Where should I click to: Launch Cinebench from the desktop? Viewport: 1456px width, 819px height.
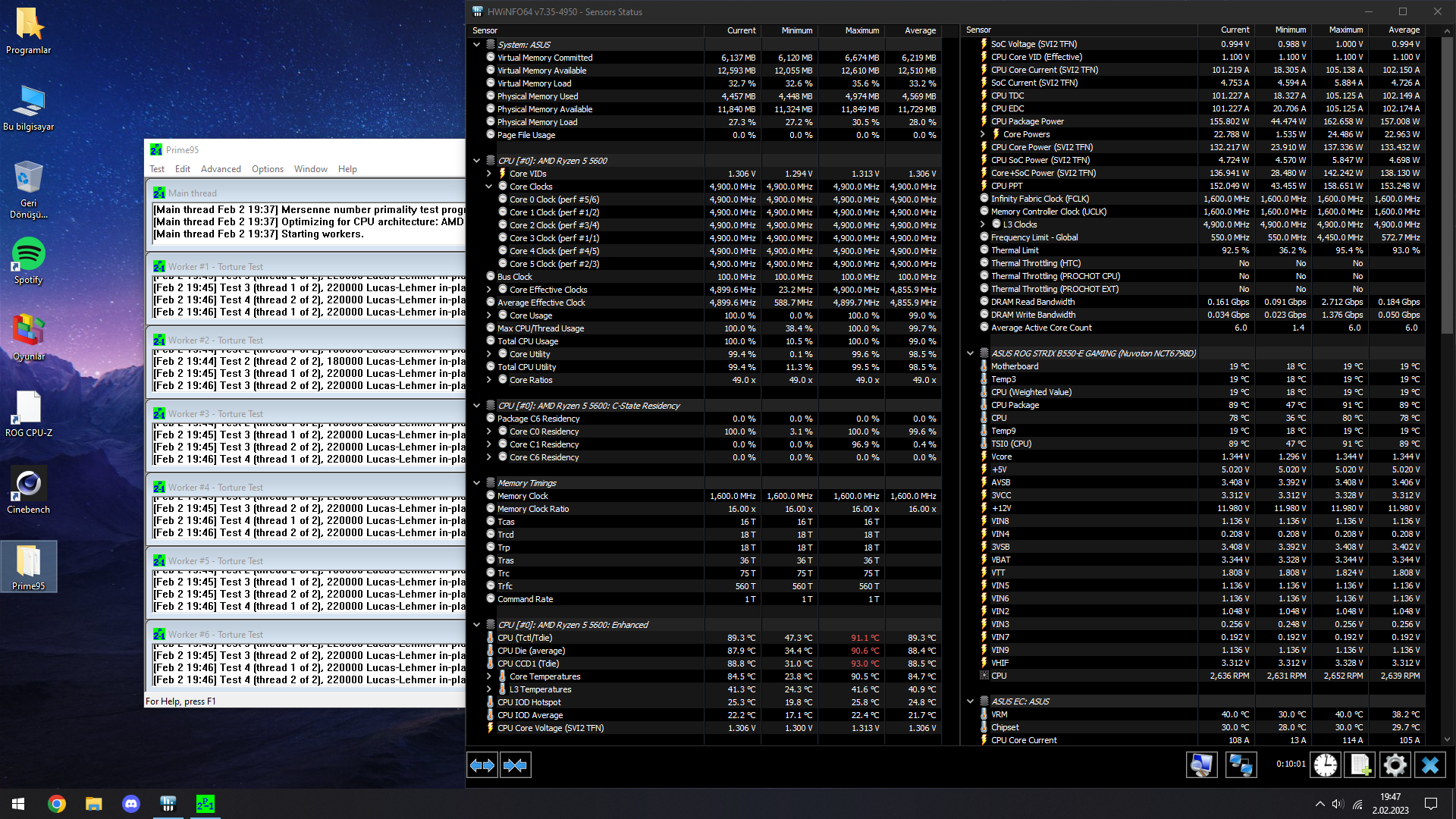[x=29, y=491]
